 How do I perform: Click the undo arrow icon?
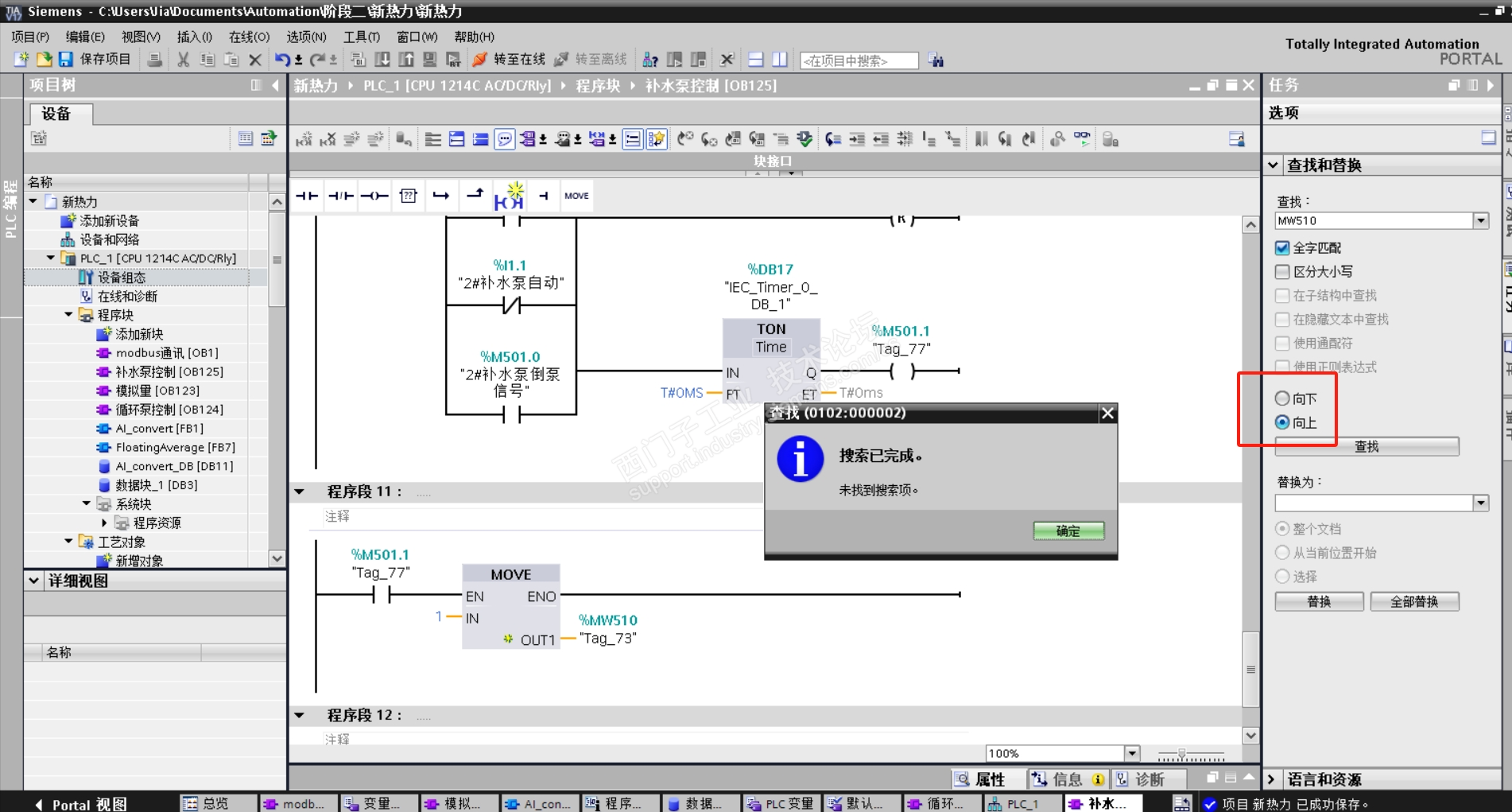282,60
